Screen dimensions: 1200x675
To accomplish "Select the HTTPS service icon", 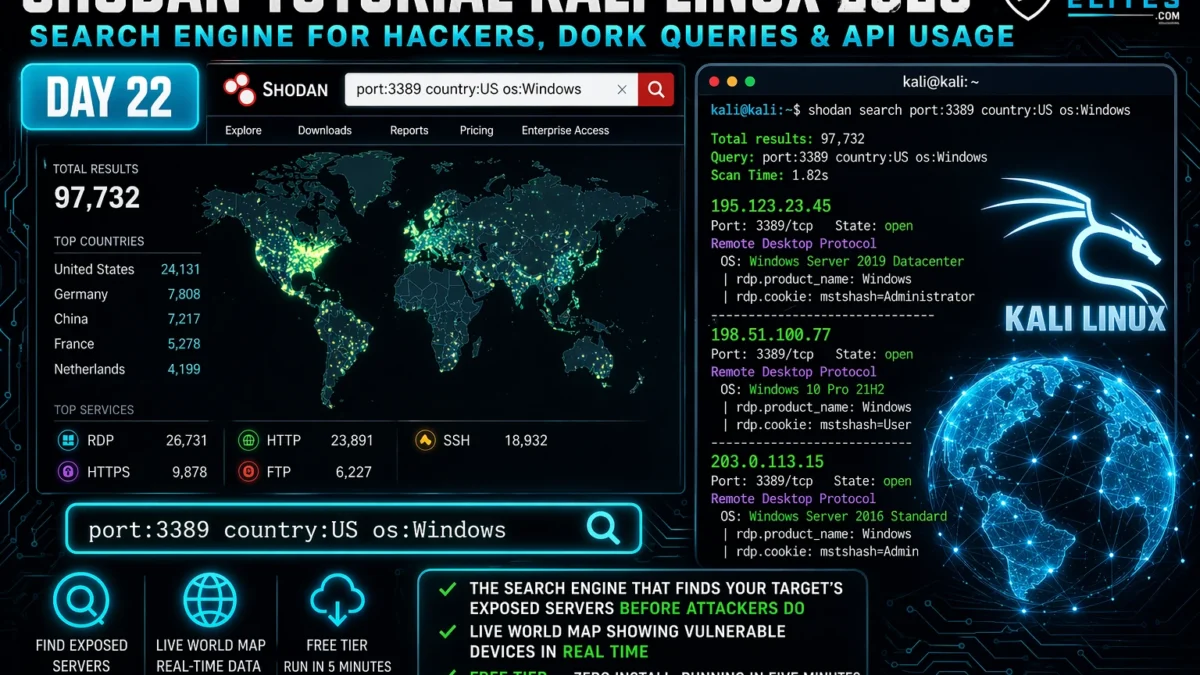I will pyautogui.click(x=68, y=472).
